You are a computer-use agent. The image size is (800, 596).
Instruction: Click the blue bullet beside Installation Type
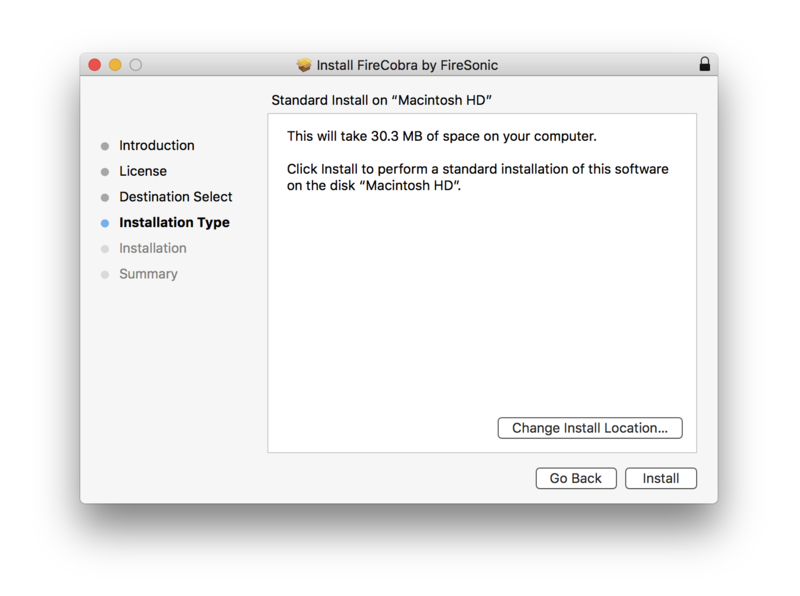(x=105, y=223)
